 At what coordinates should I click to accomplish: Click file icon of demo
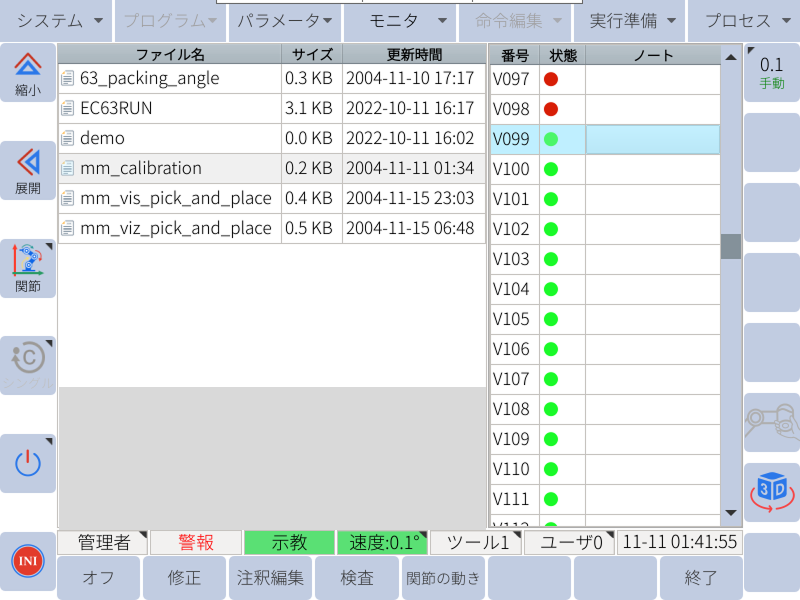pos(67,138)
